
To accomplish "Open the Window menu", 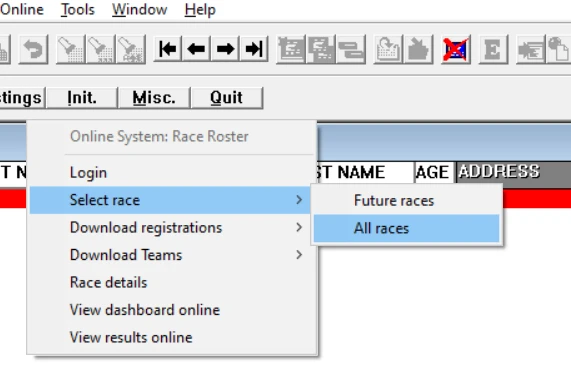I will click(x=139, y=9).
